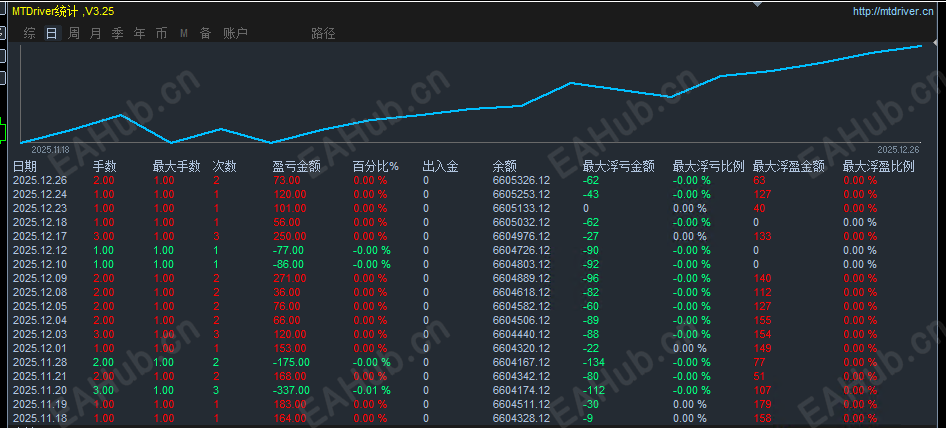Click the 最大浮亏金额 column header
This screenshot has width=946, height=428.
coord(618,167)
